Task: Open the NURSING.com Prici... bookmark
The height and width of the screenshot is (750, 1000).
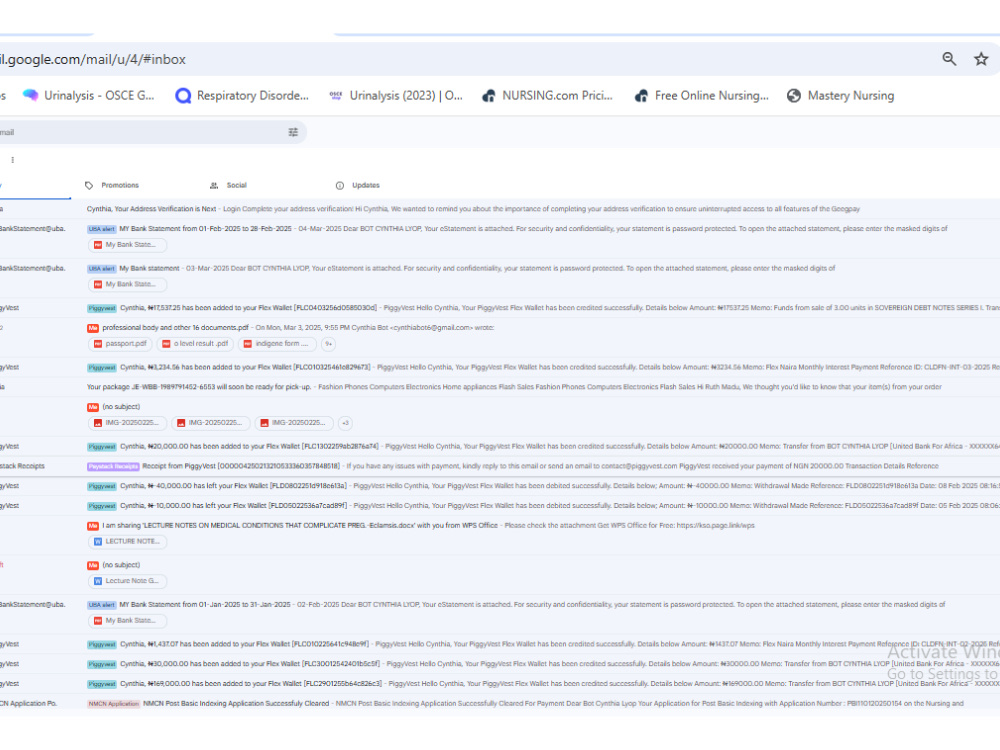Action: coord(548,96)
